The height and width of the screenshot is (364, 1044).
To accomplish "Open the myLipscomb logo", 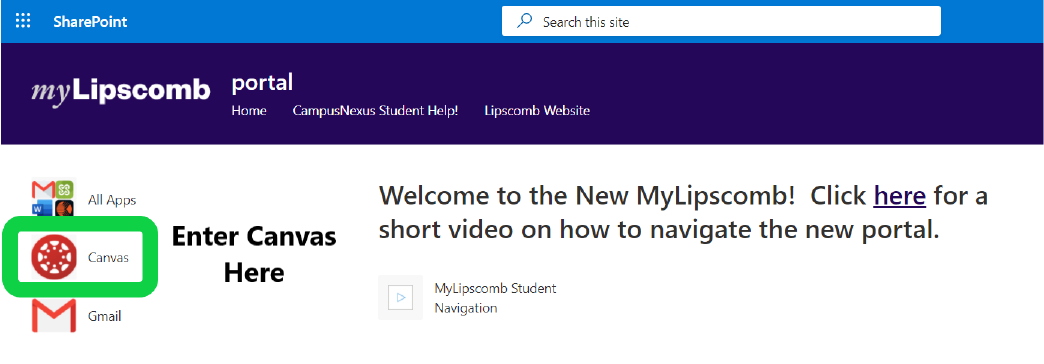I will [121, 91].
